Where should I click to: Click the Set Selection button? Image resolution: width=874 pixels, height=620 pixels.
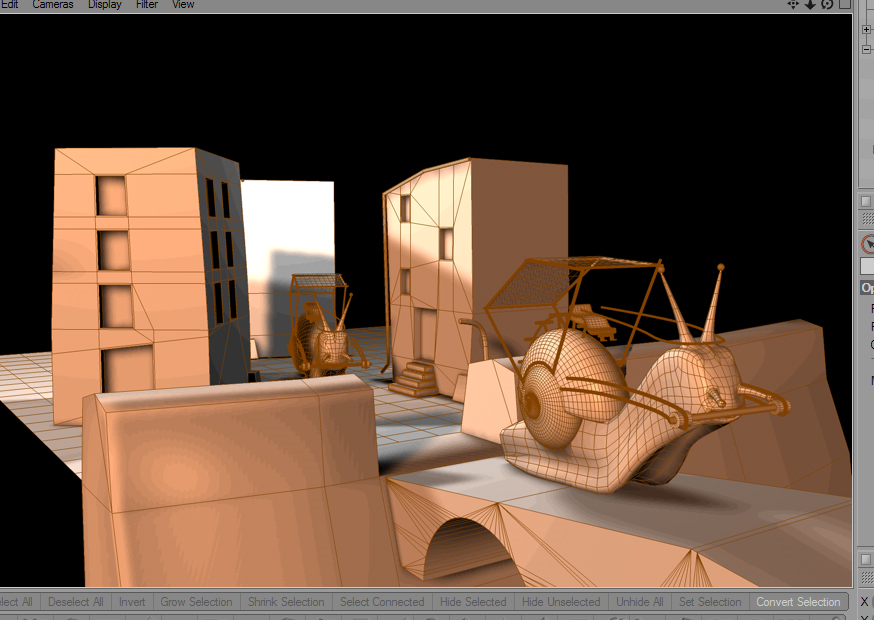pyautogui.click(x=710, y=602)
